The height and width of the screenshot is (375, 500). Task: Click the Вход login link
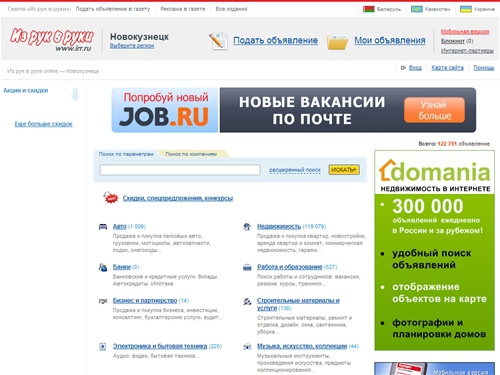point(415,68)
